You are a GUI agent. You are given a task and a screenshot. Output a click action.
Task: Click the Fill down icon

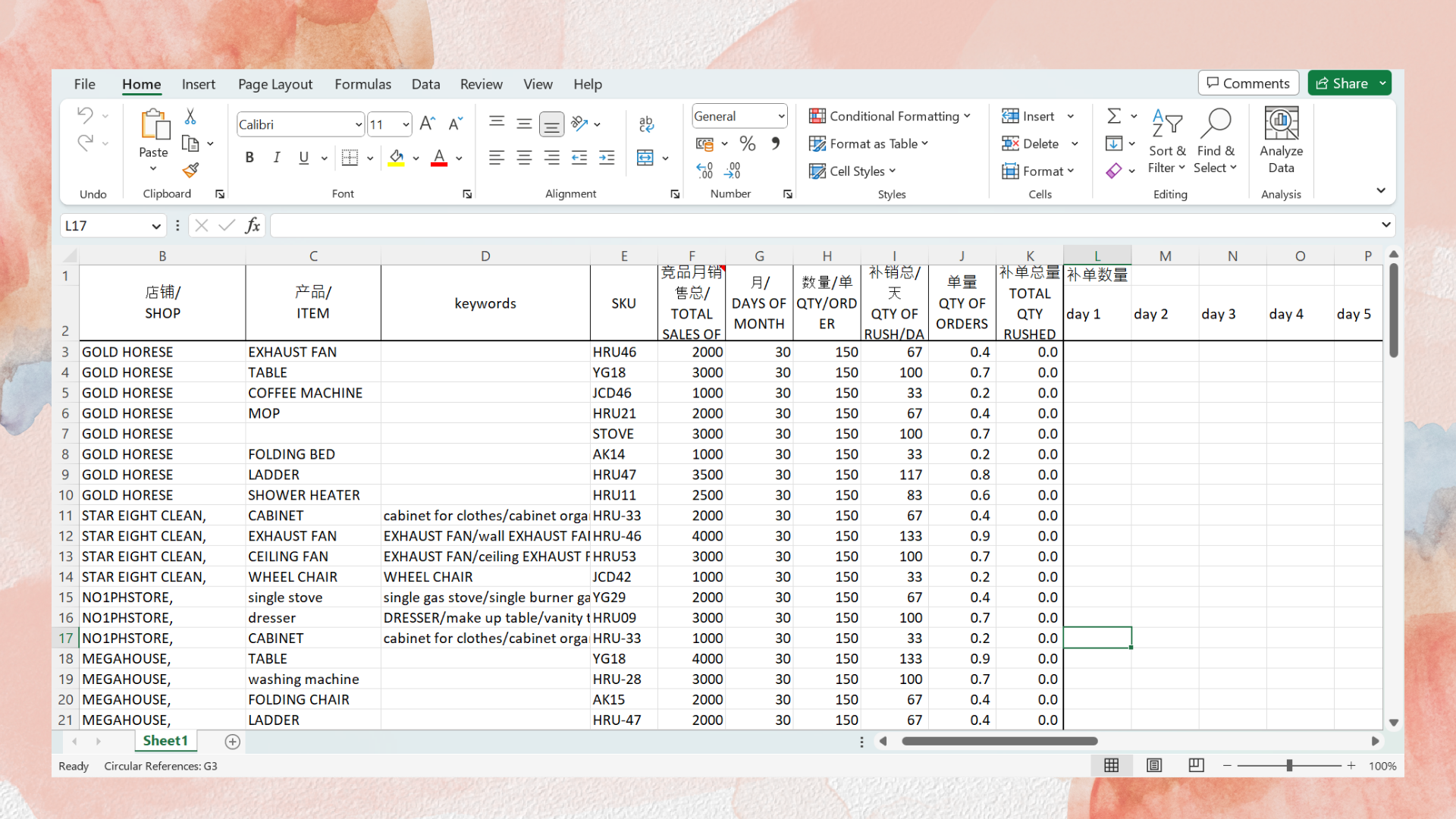click(x=1114, y=143)
